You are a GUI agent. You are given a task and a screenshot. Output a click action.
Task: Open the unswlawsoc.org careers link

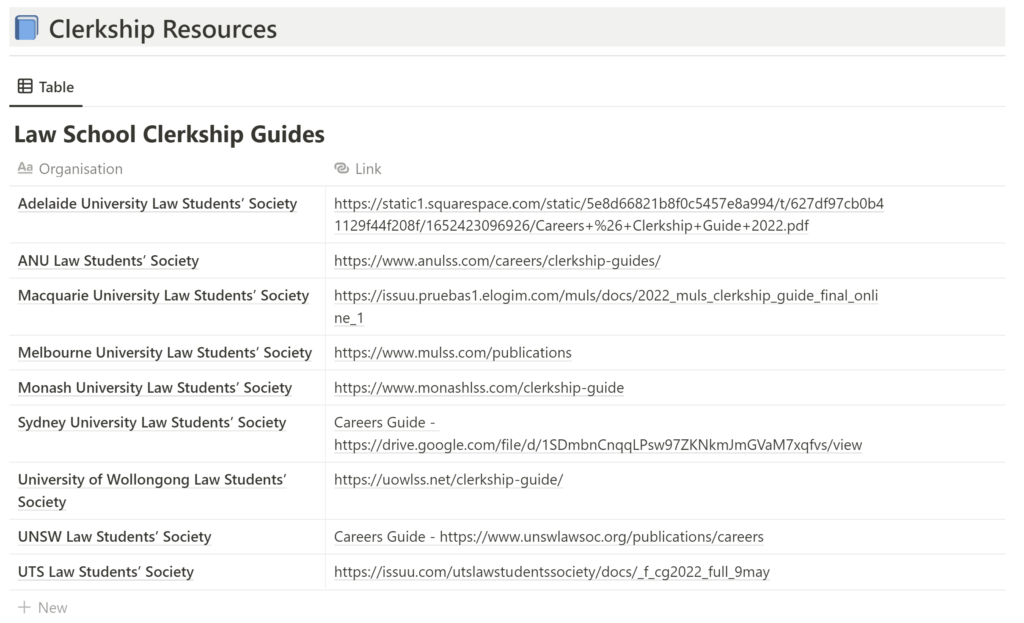click(601, 537)
